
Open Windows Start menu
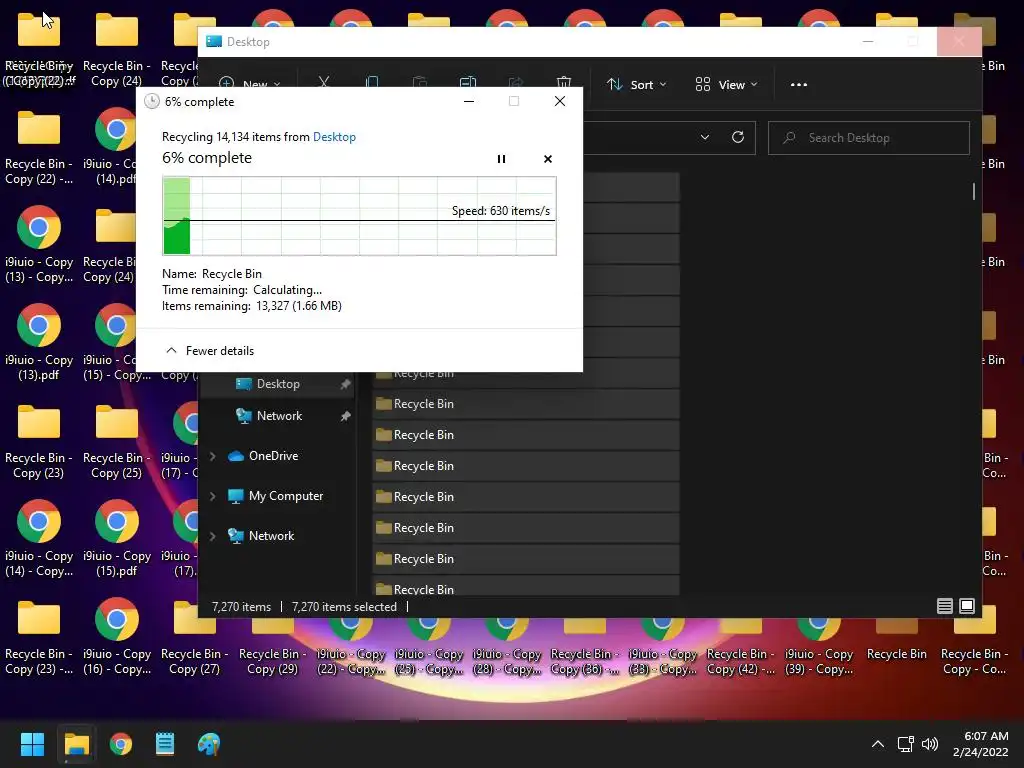pos(32,744)
